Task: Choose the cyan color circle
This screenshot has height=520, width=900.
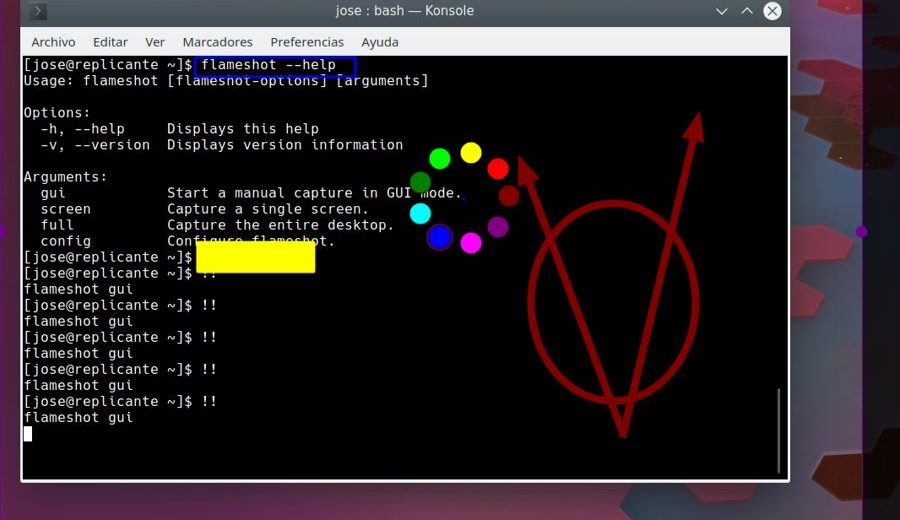Action: [421, 213]
